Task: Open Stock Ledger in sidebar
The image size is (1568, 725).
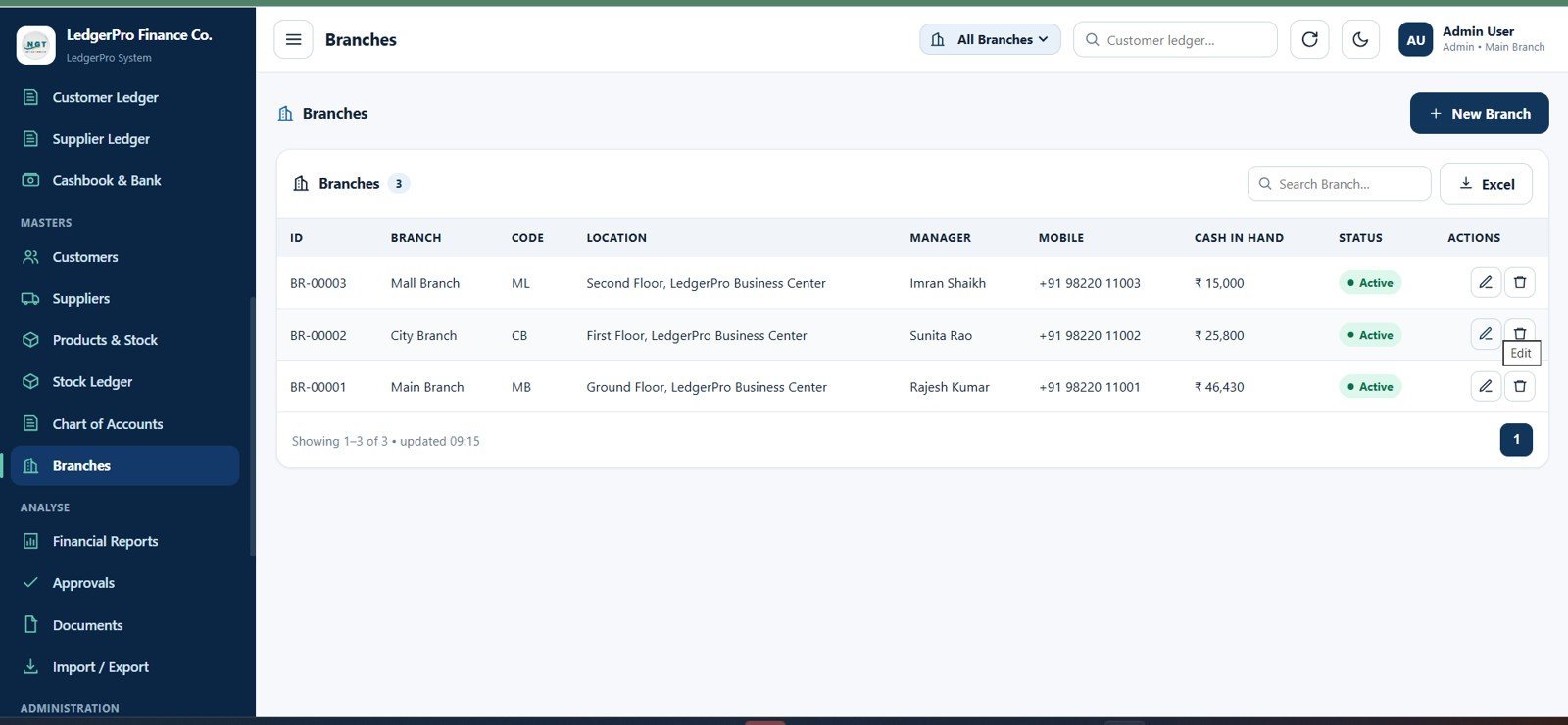Action: (125, 382)
